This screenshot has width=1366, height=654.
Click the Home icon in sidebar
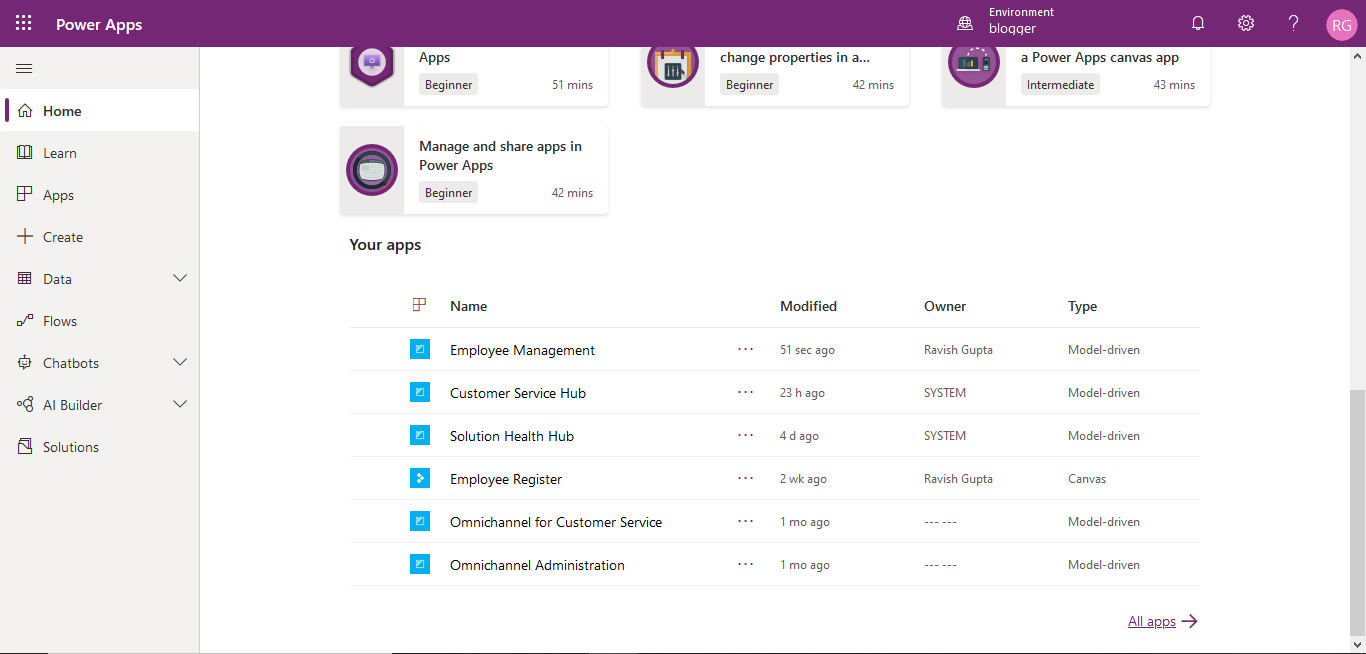tap(25, 111)
